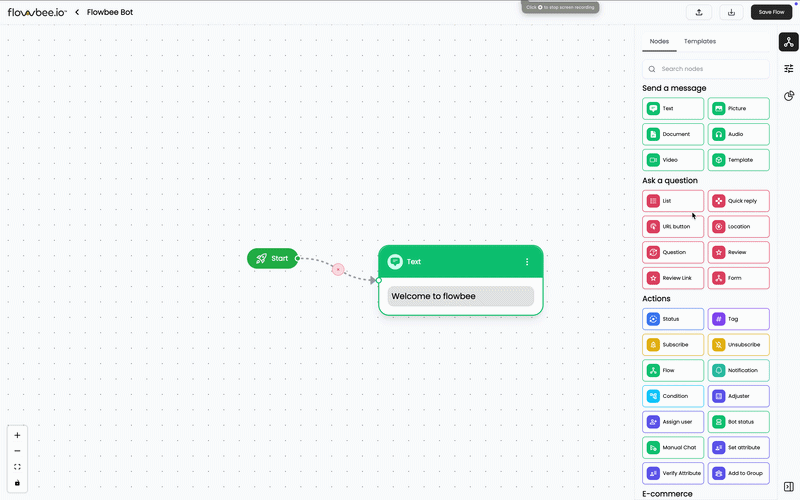Fit the canvas view to screen
Image resolution: width=800 pixels, height=500 pixels.
click(x=17, y=467)
